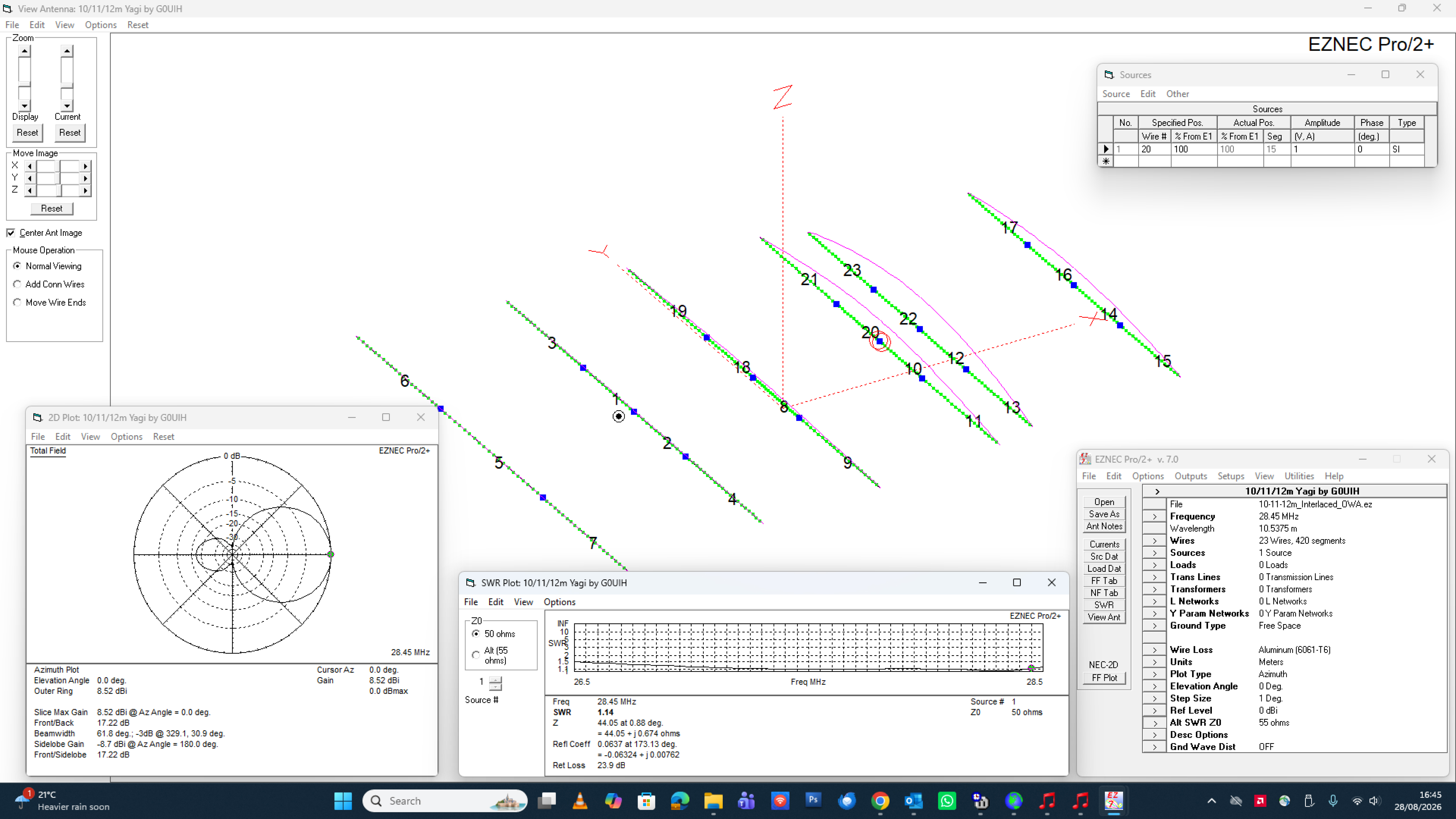Expand the Alt SWR Z0 setting row

pyautogui.click(x=1155, y=723)
